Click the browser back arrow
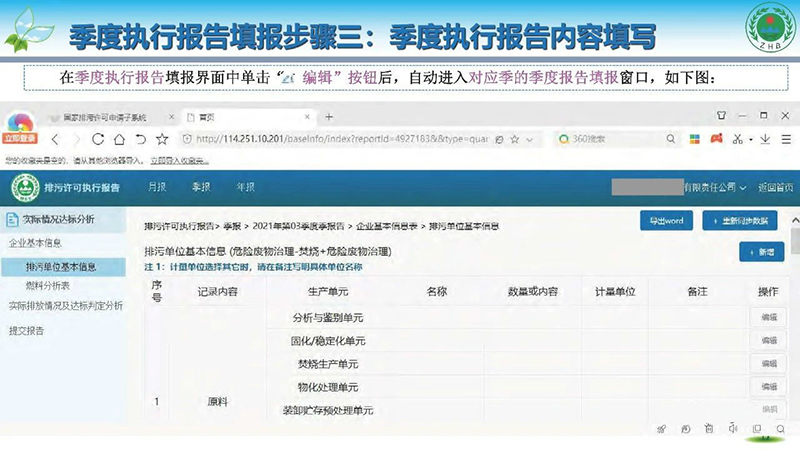The width and height of the screenshot is (800, 450). 54,138
